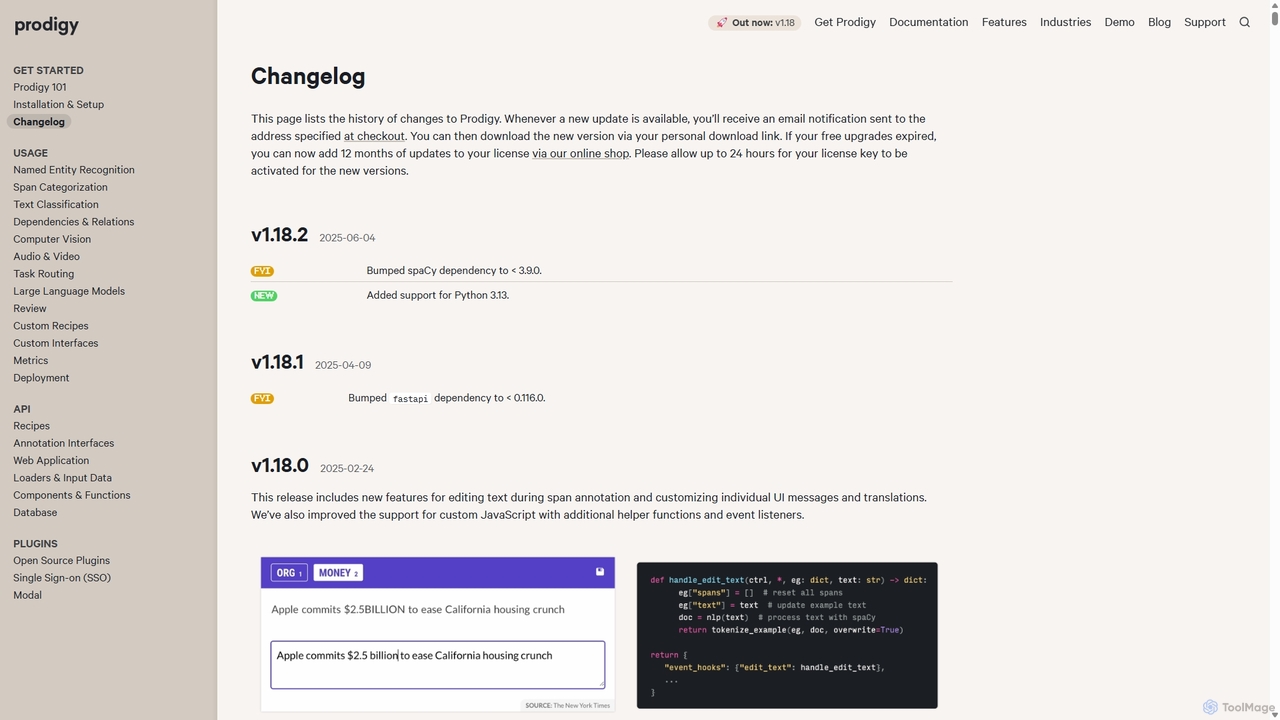This screenshot has height=720, width=1280.
Task: Click the ORG label in demo image
Action: pyautogui.click(x=289, y=573)
